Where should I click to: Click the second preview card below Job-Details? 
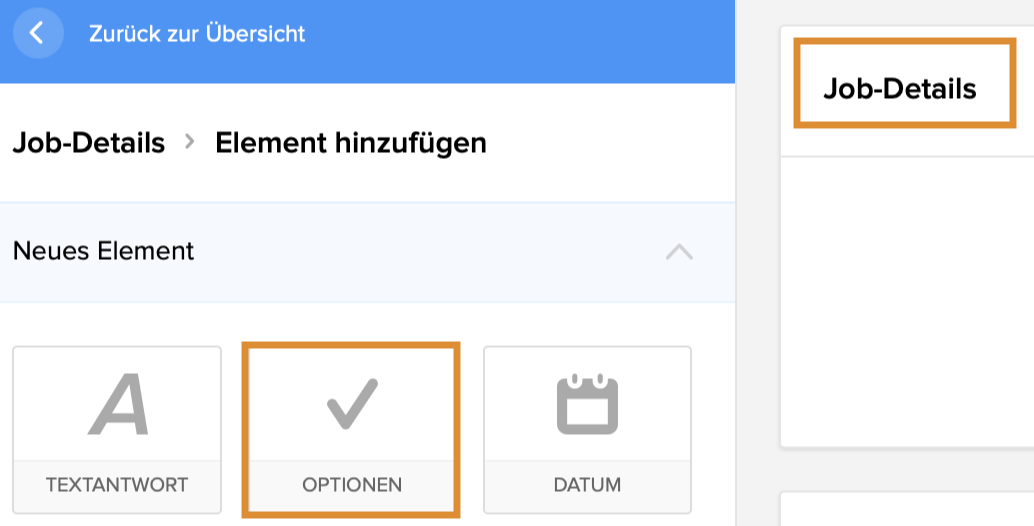tap(905, 508)
